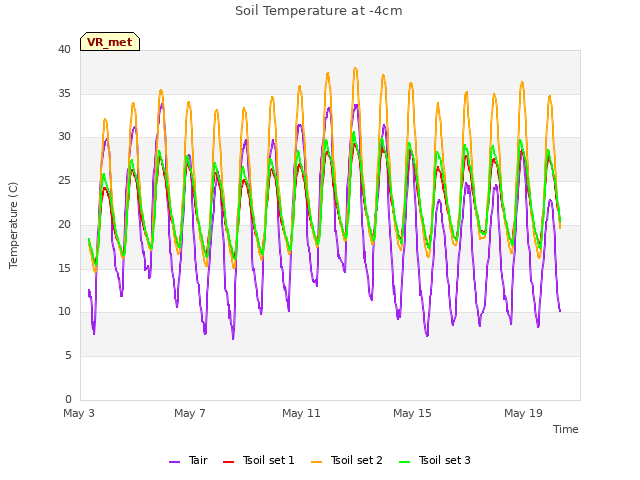The image size is (640, 480).
Task: Click the purple Tair legend color marker
Action: (x=174, y=462)
